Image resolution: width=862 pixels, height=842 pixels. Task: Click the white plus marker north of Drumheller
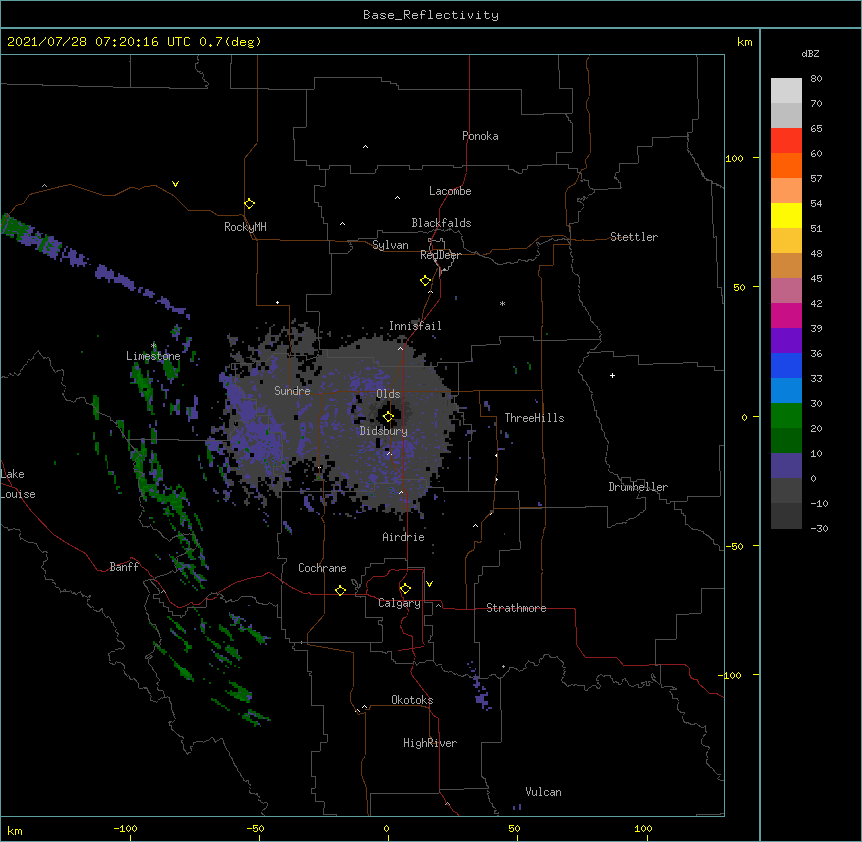click(x=612, y=375)
